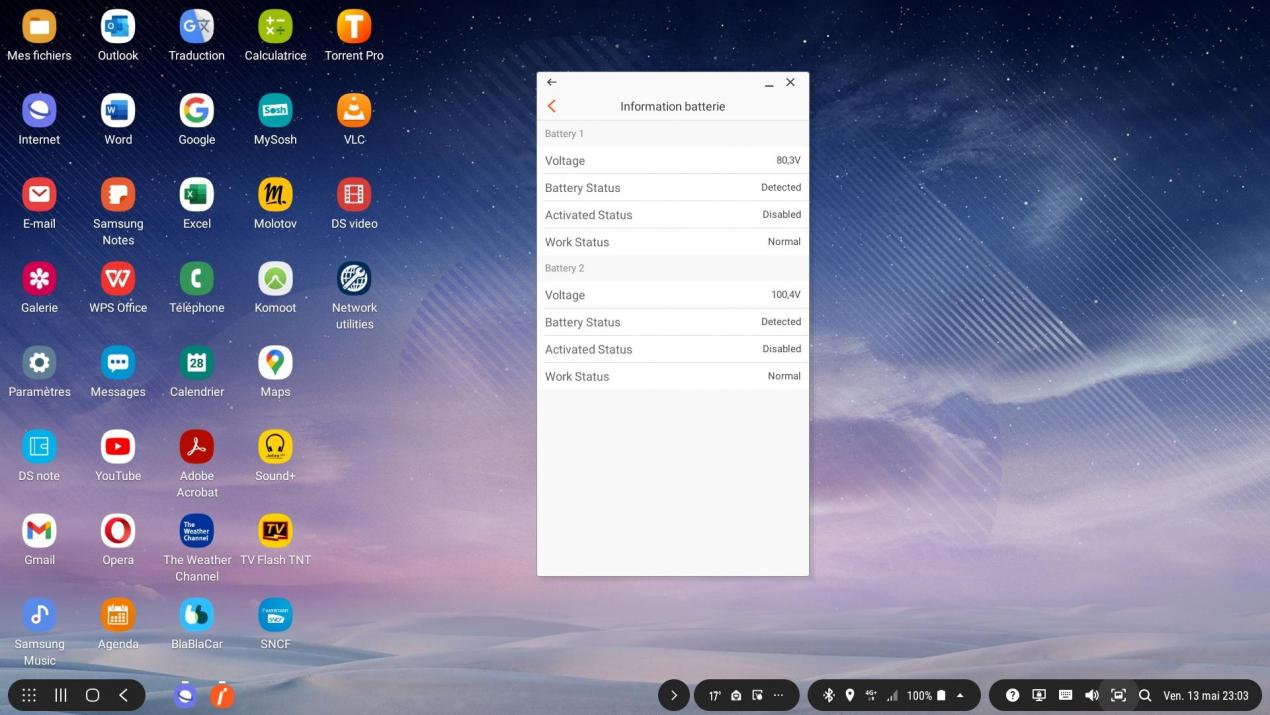Launch the SNCF app
The height and width of the screenshot is (715, 1270).
[x=275, y=614]
